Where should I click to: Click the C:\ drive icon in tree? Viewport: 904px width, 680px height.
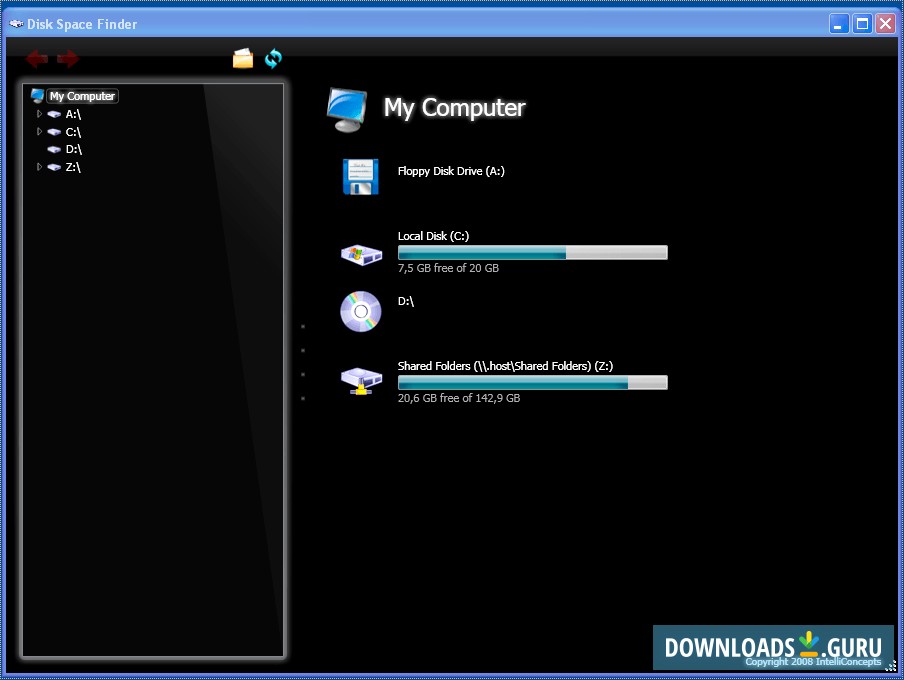tap(54, 132)
